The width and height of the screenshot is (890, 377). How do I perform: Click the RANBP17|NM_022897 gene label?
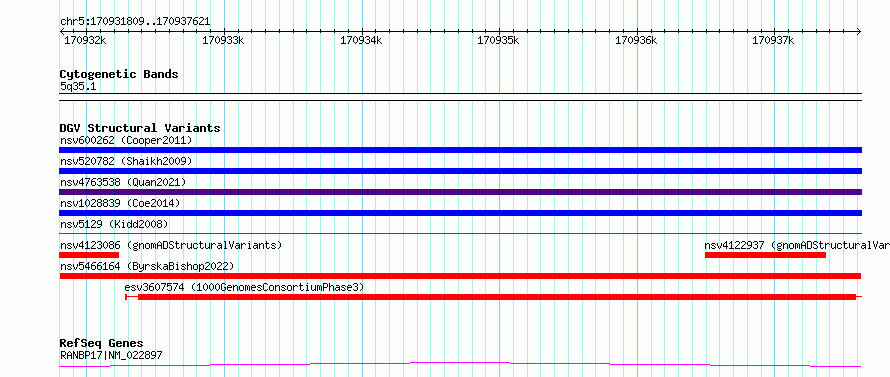coord(111,355)
